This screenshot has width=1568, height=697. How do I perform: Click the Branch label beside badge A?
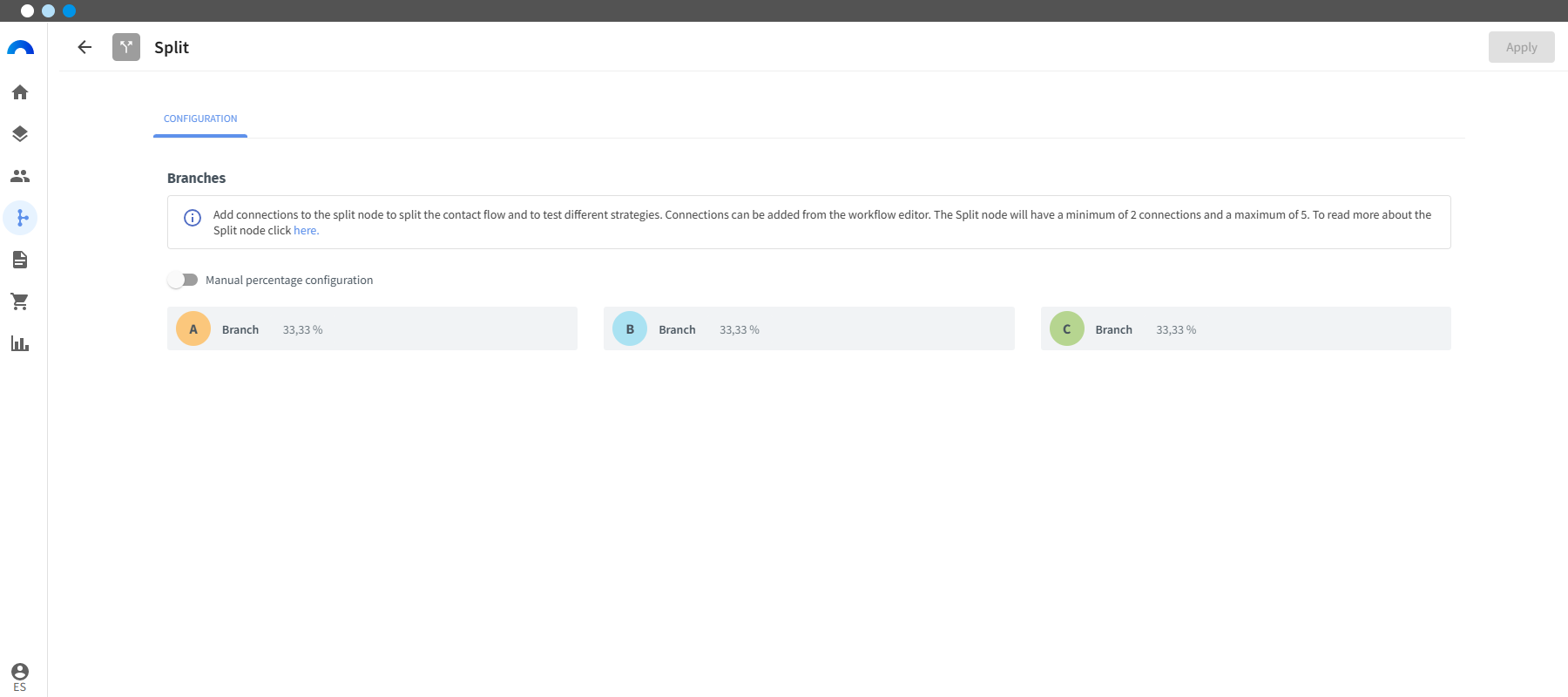(240, 330)
